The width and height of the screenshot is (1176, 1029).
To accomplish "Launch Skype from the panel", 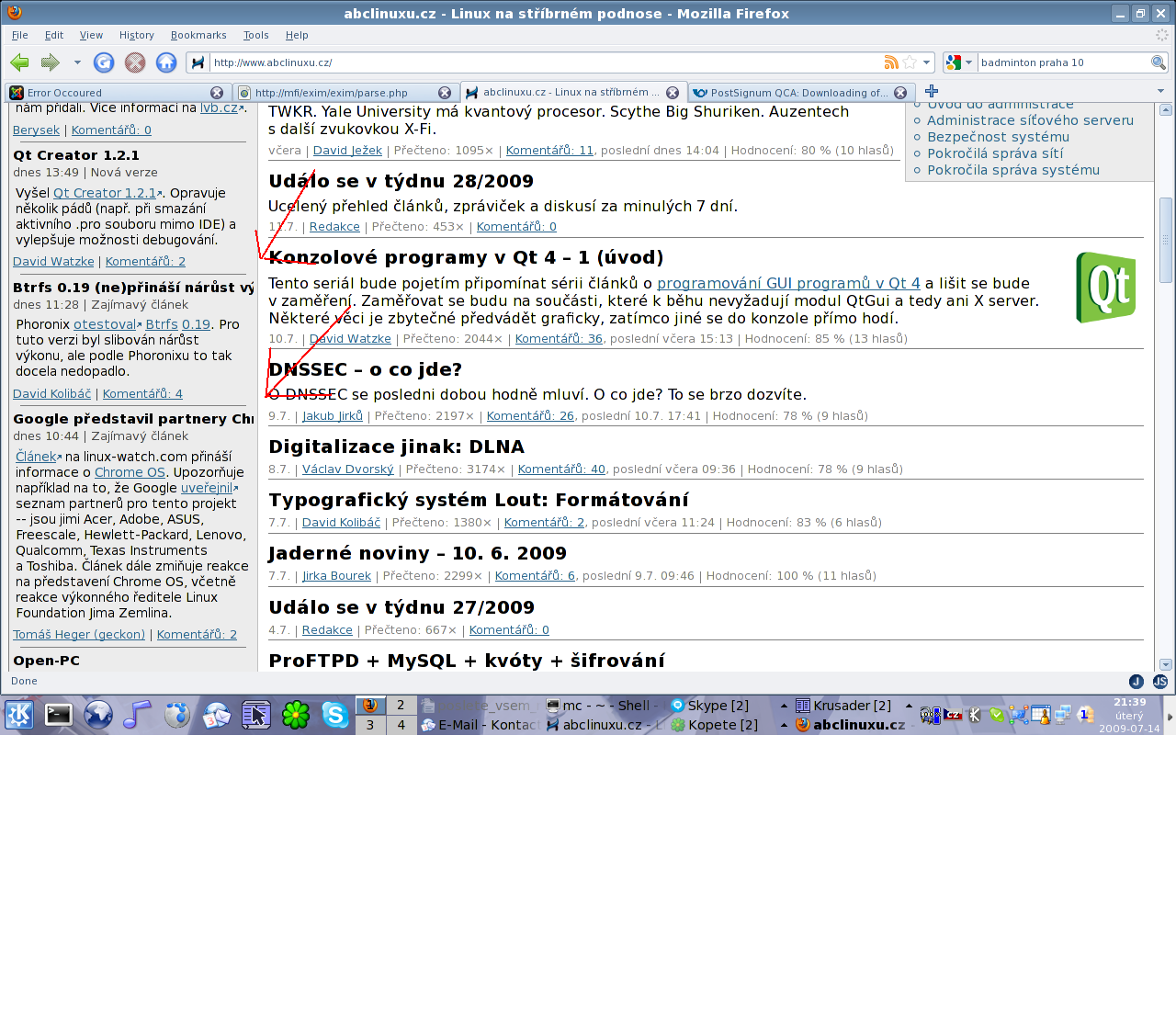I will 335,715.
